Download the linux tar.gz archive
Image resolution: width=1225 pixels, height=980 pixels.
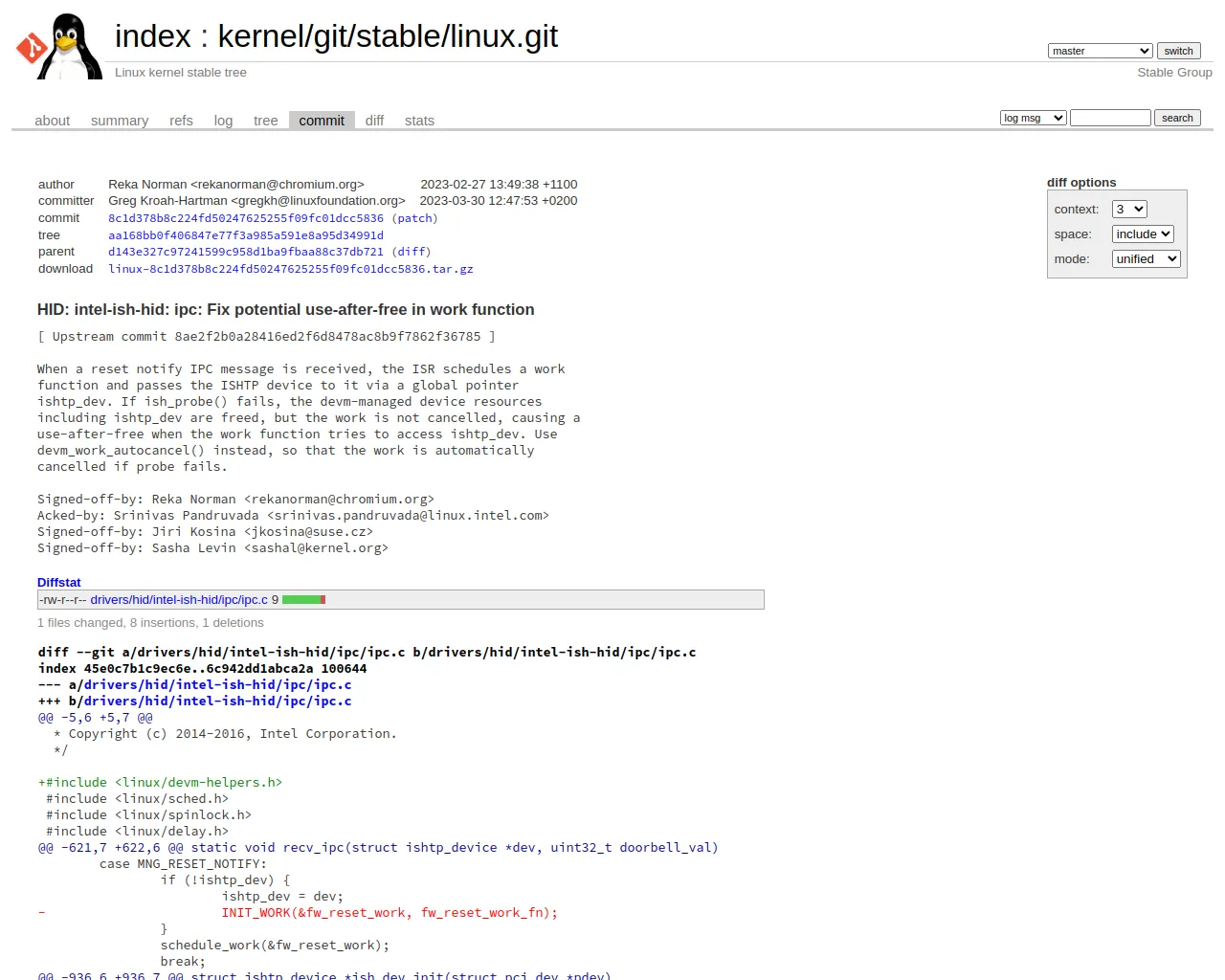pos(291,269)
